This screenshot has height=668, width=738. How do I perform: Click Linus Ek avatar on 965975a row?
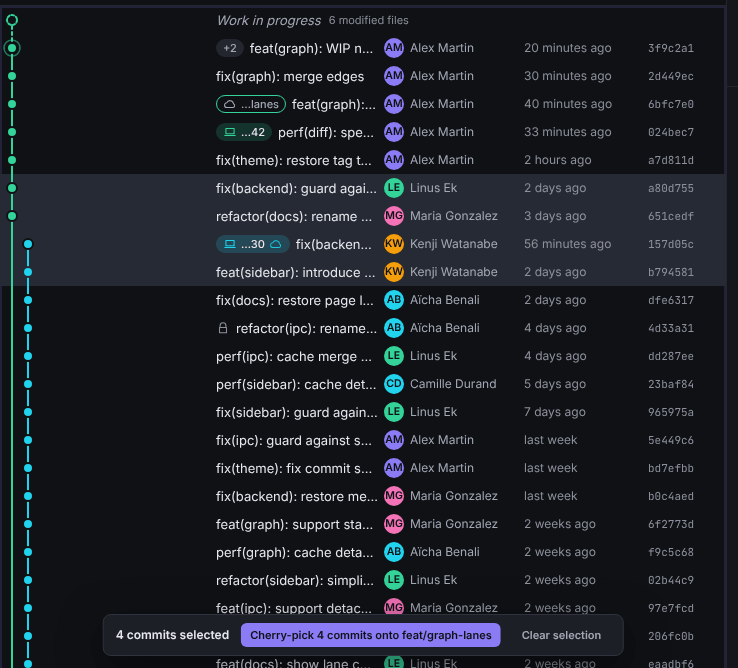pos(394,412)
